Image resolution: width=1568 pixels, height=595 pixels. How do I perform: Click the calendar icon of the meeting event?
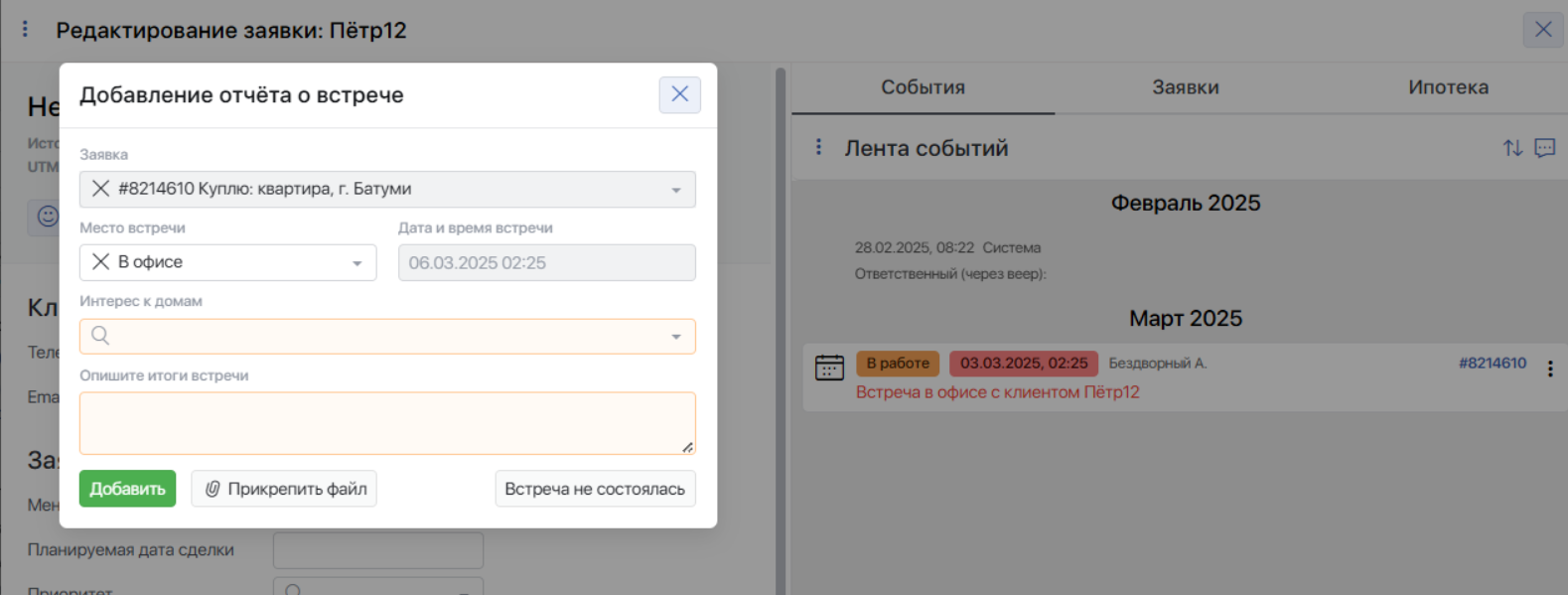click(x=829, y=368)
